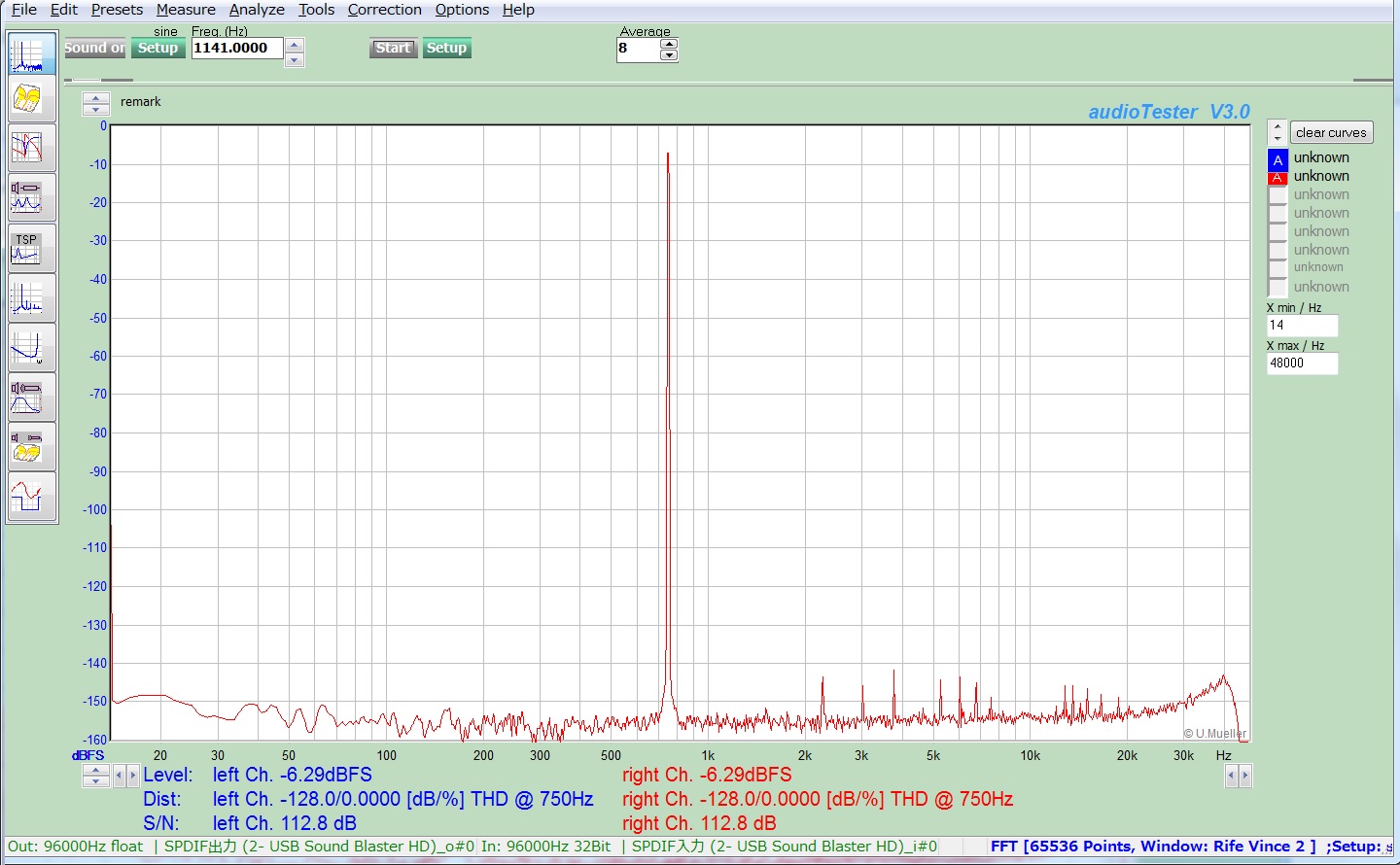Enable the last curve slot checkbox
1400x865 pixels.
pos(1277,288)
